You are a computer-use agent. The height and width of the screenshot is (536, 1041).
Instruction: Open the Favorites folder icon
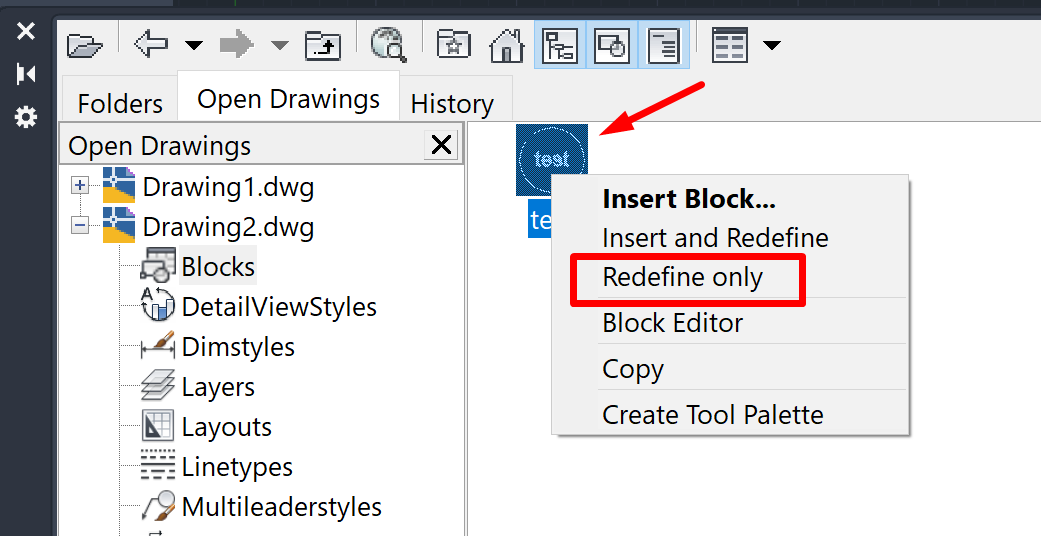[x=455, y=45]
